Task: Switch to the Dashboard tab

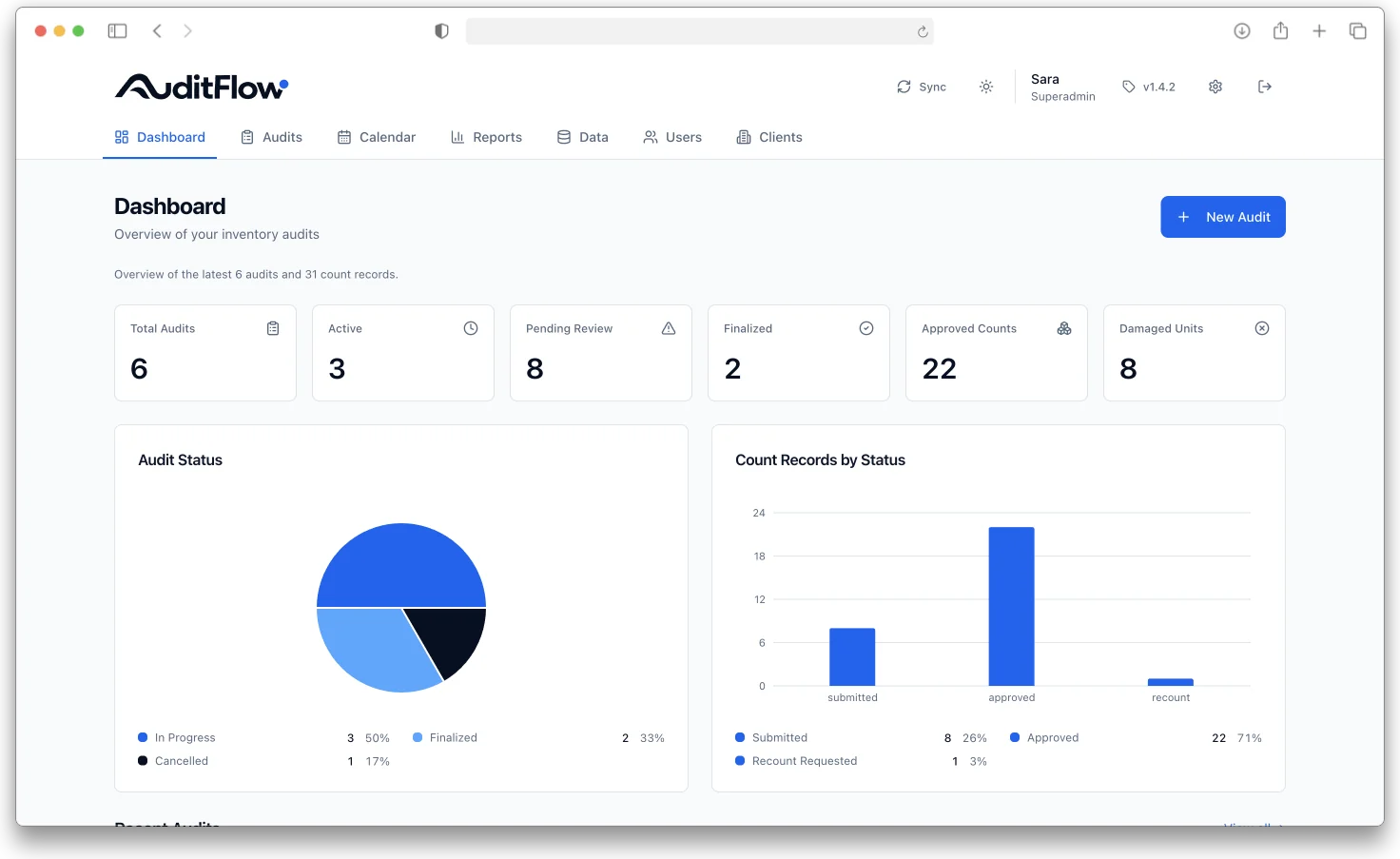Action: tap(160, 137)
